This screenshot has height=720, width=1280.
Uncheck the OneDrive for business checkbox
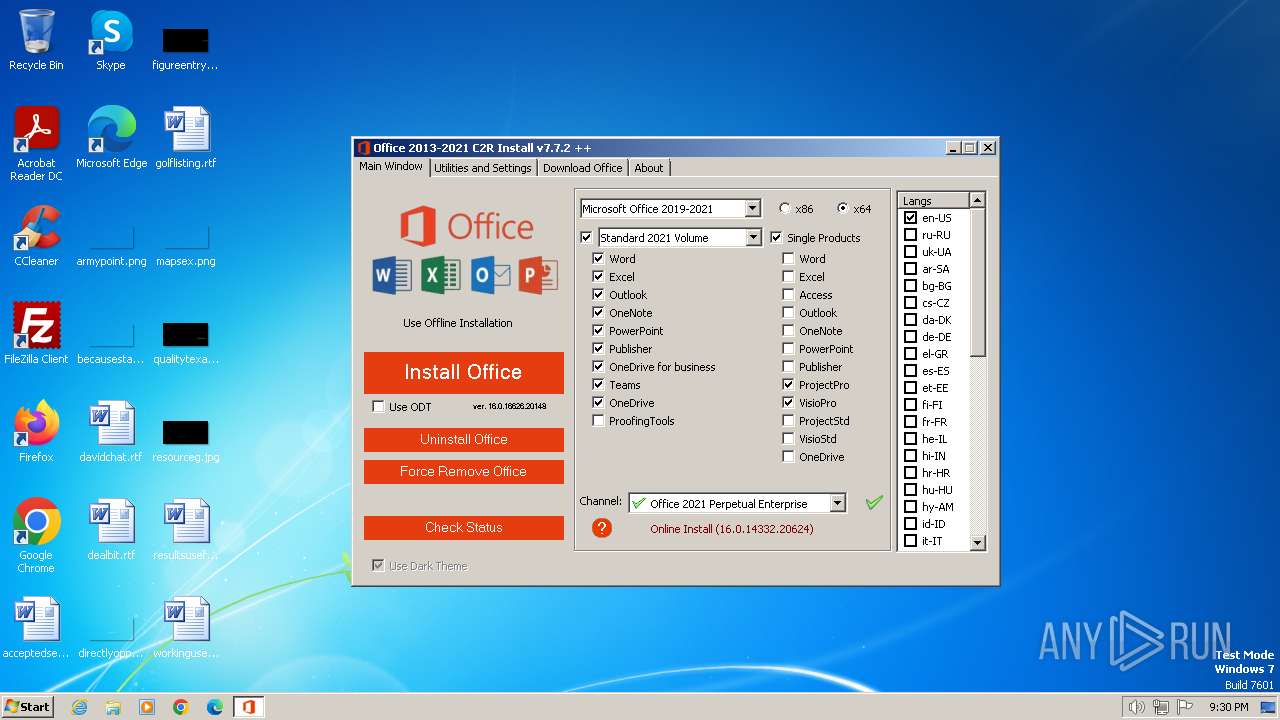(598, 367)
